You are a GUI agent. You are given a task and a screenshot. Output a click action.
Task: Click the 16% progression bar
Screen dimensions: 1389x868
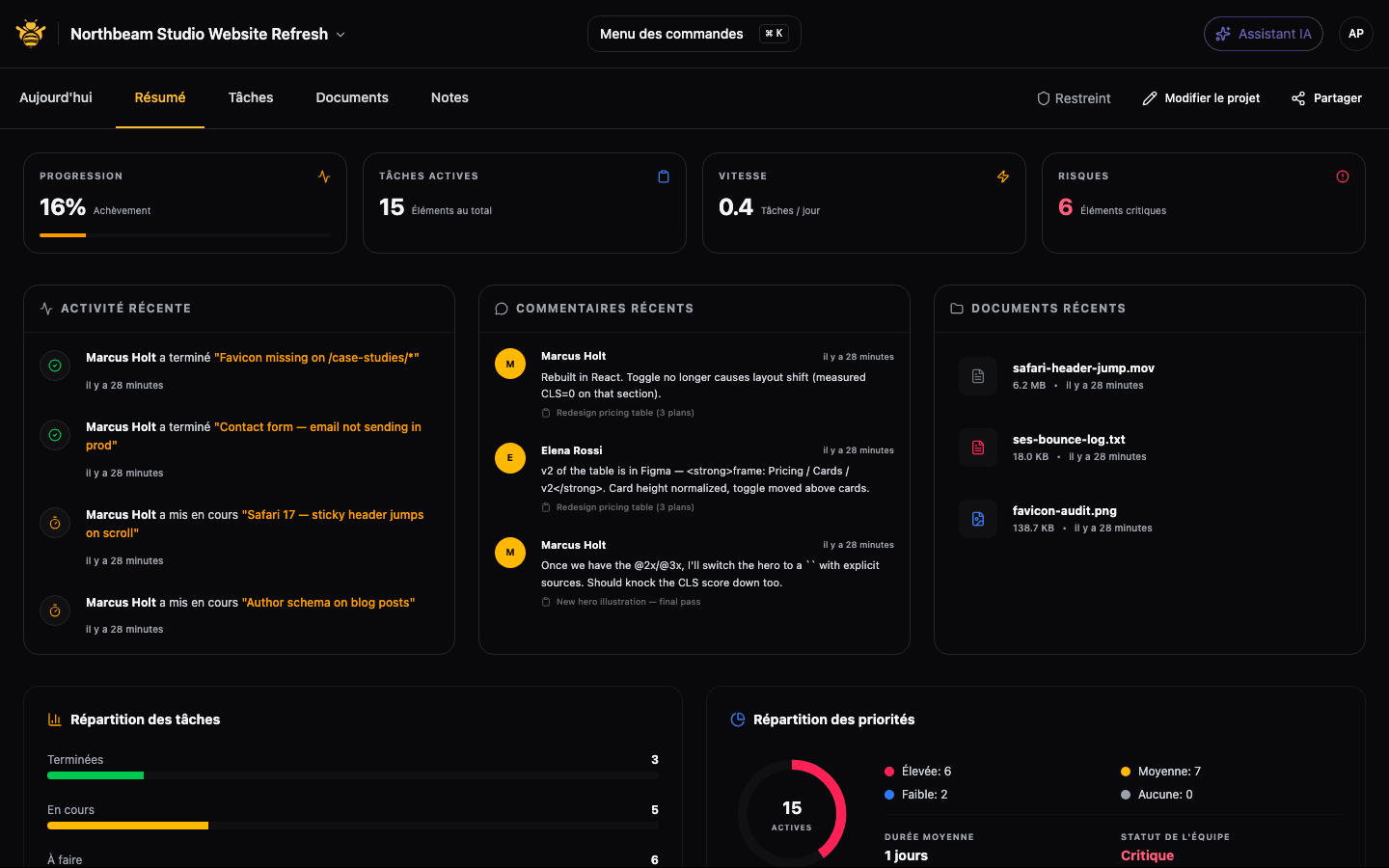(x=183, y=233)
